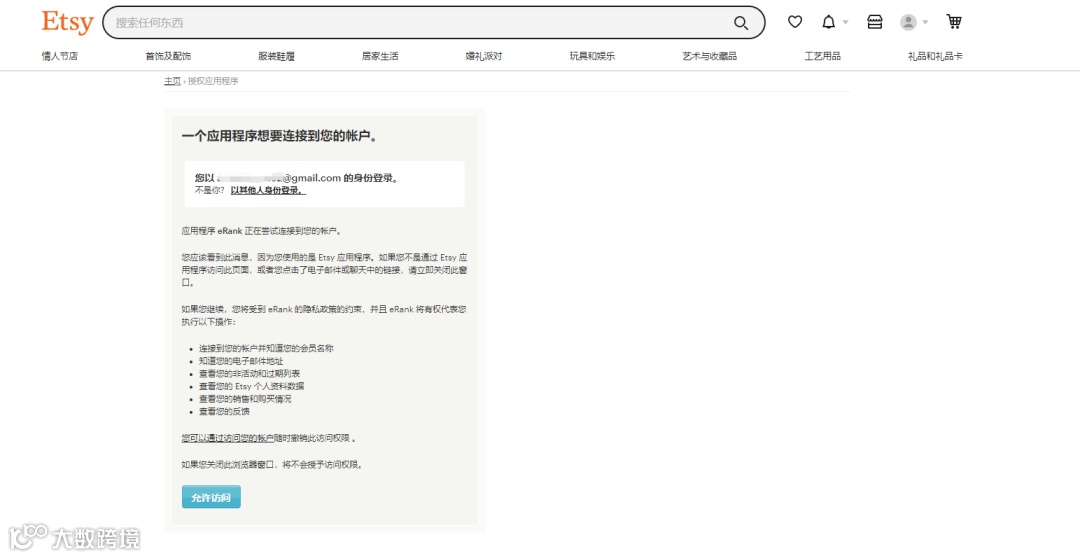Viewport: 1080px width, 558px height.
Task: Open 礼品和礼品卡 category
Action: click(935, 56)
